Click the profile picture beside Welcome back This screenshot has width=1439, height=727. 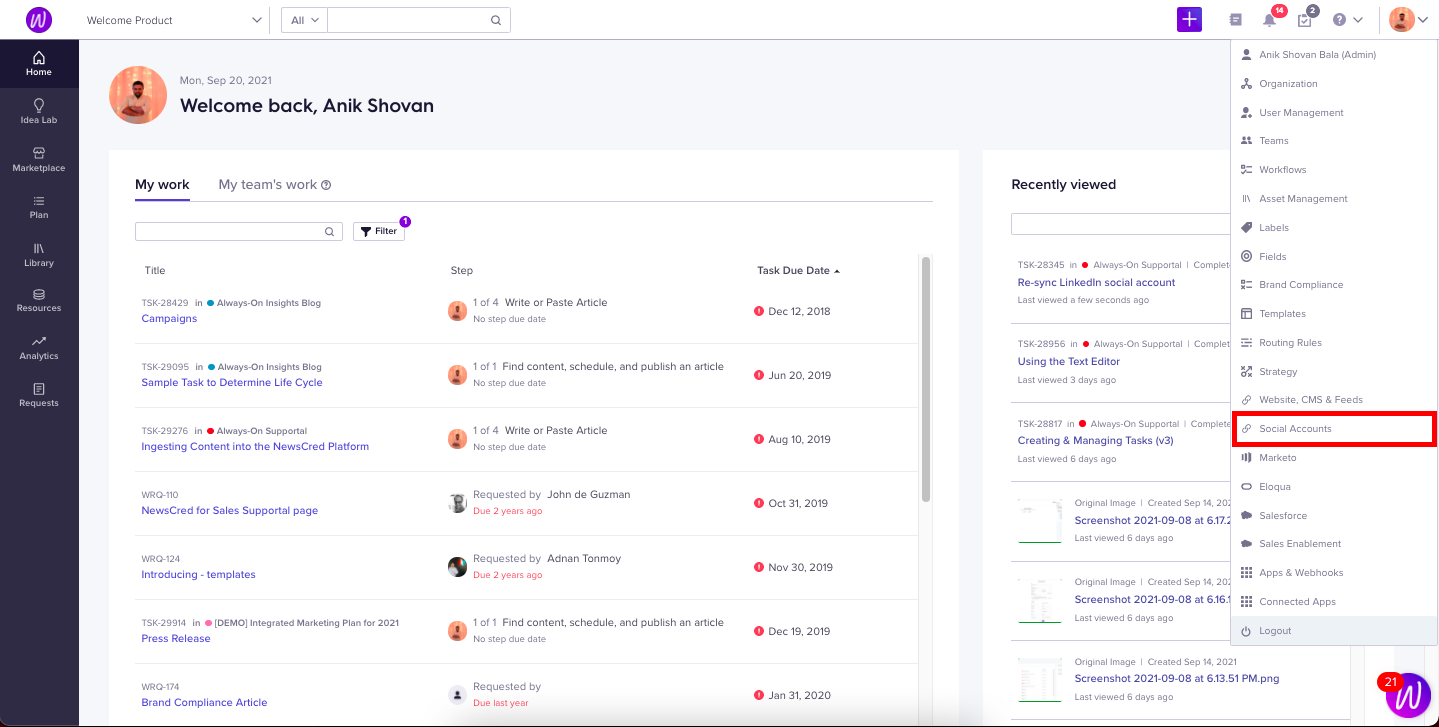click(138, 95)
